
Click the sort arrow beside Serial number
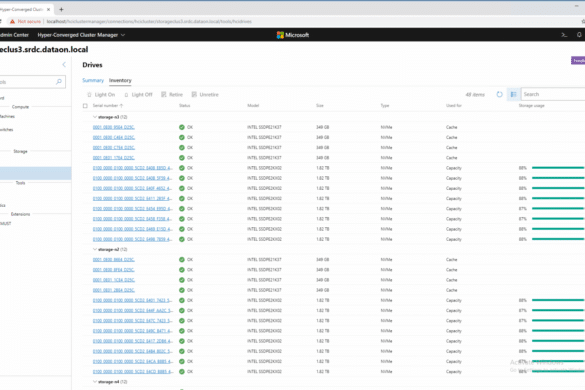[x=121, y=106]
